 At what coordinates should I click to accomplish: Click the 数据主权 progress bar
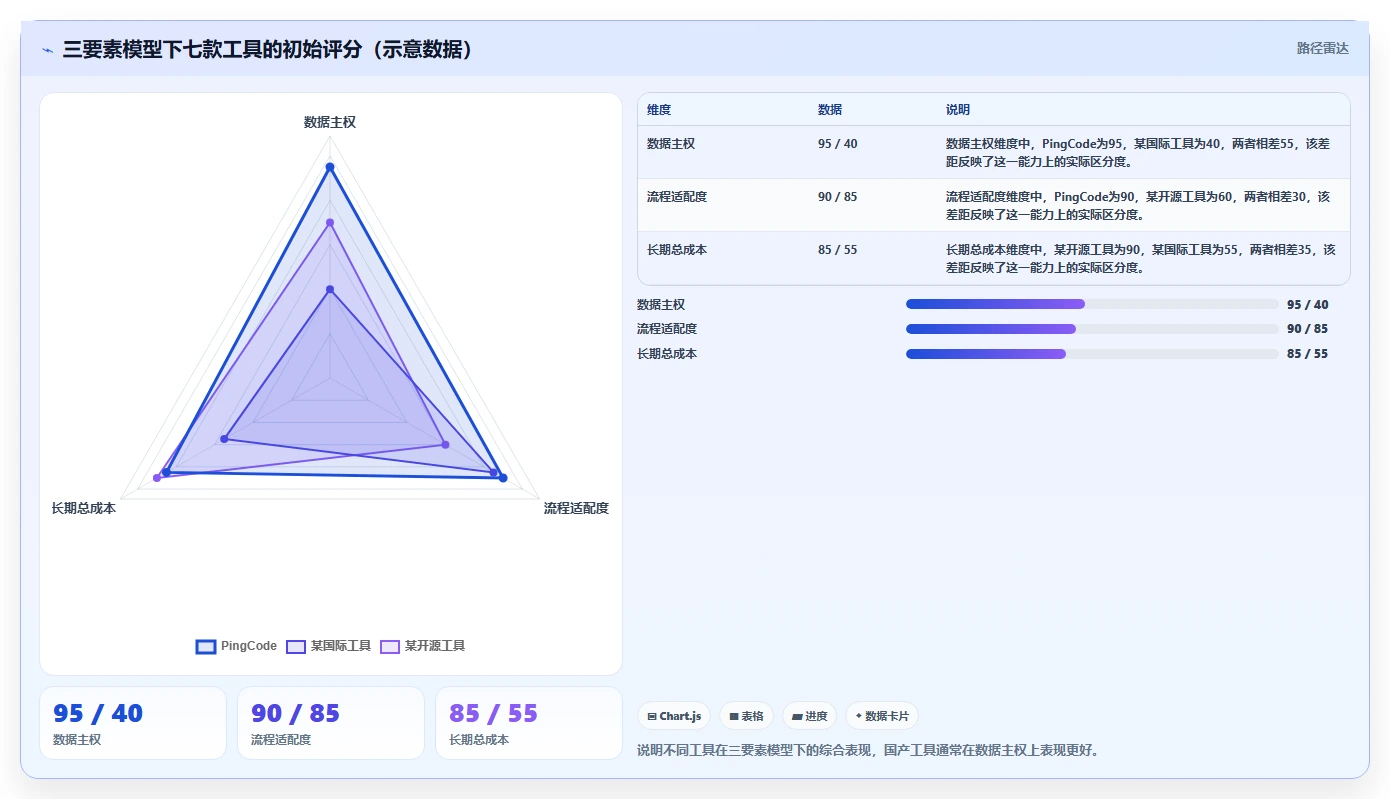click(x=1092, y=304)
